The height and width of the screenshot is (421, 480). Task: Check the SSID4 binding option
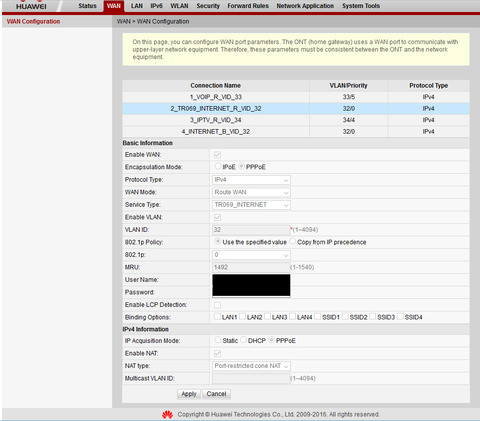(x=400, y=316)
